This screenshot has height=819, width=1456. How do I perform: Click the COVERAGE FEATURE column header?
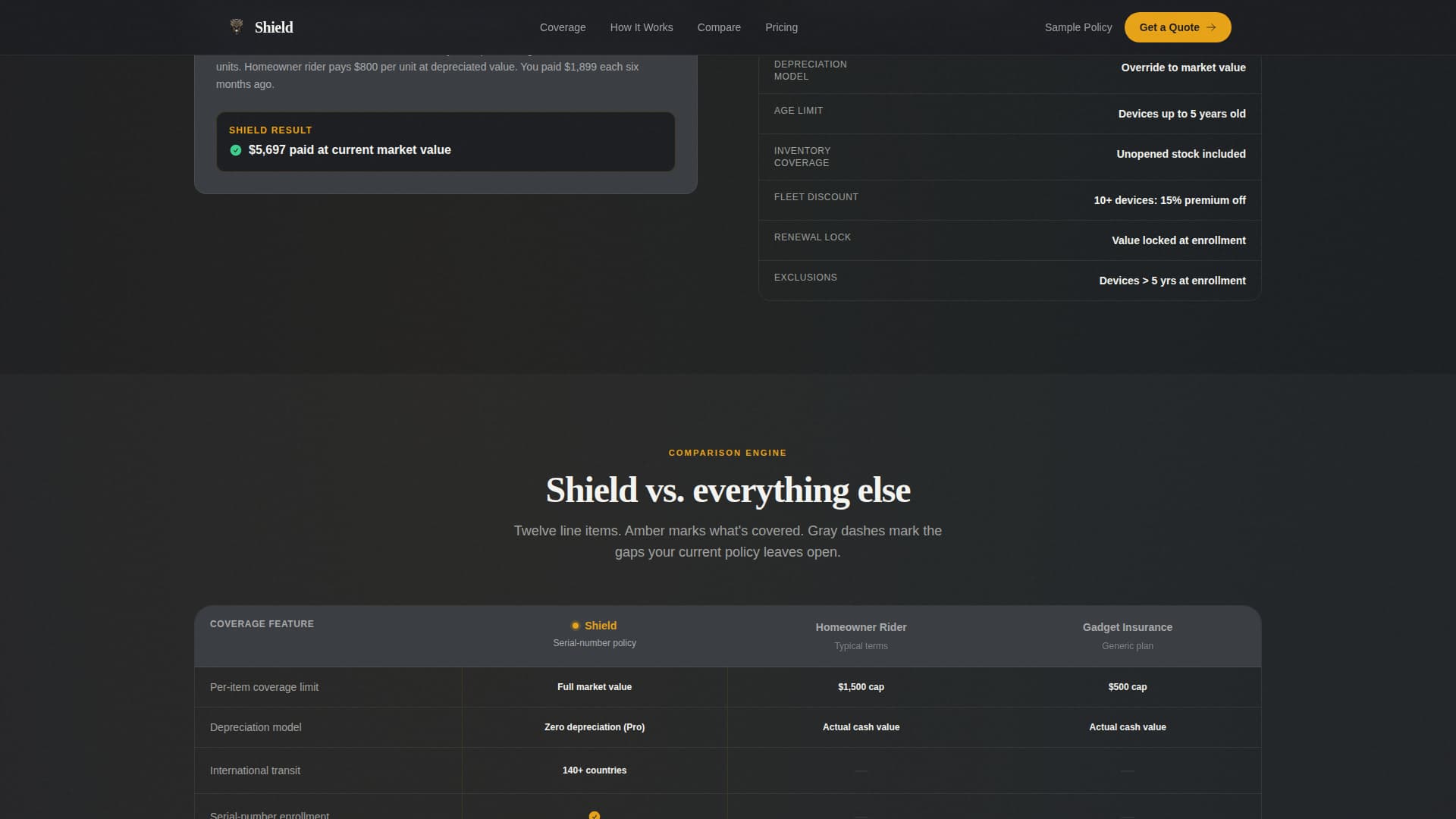(262, 624)
